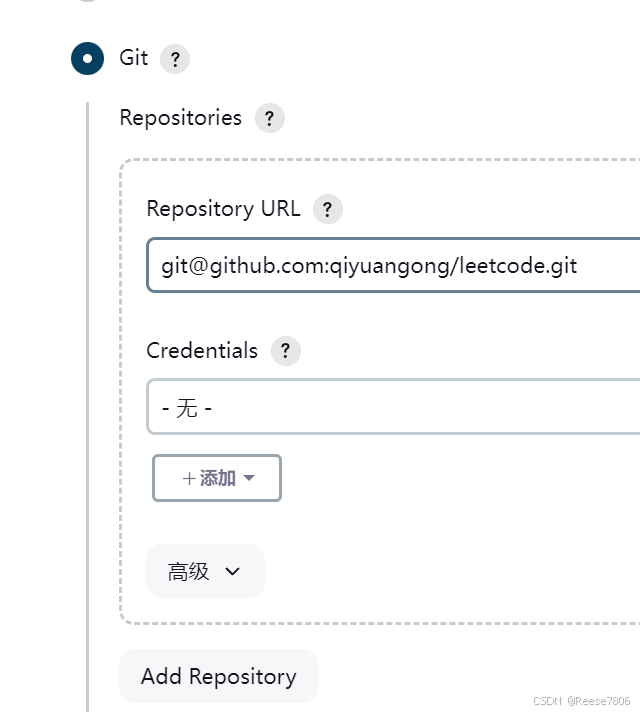The width and height of the screenshot is (640, 712).
Task: Click the Credentials field label
Action: point(202,351)
